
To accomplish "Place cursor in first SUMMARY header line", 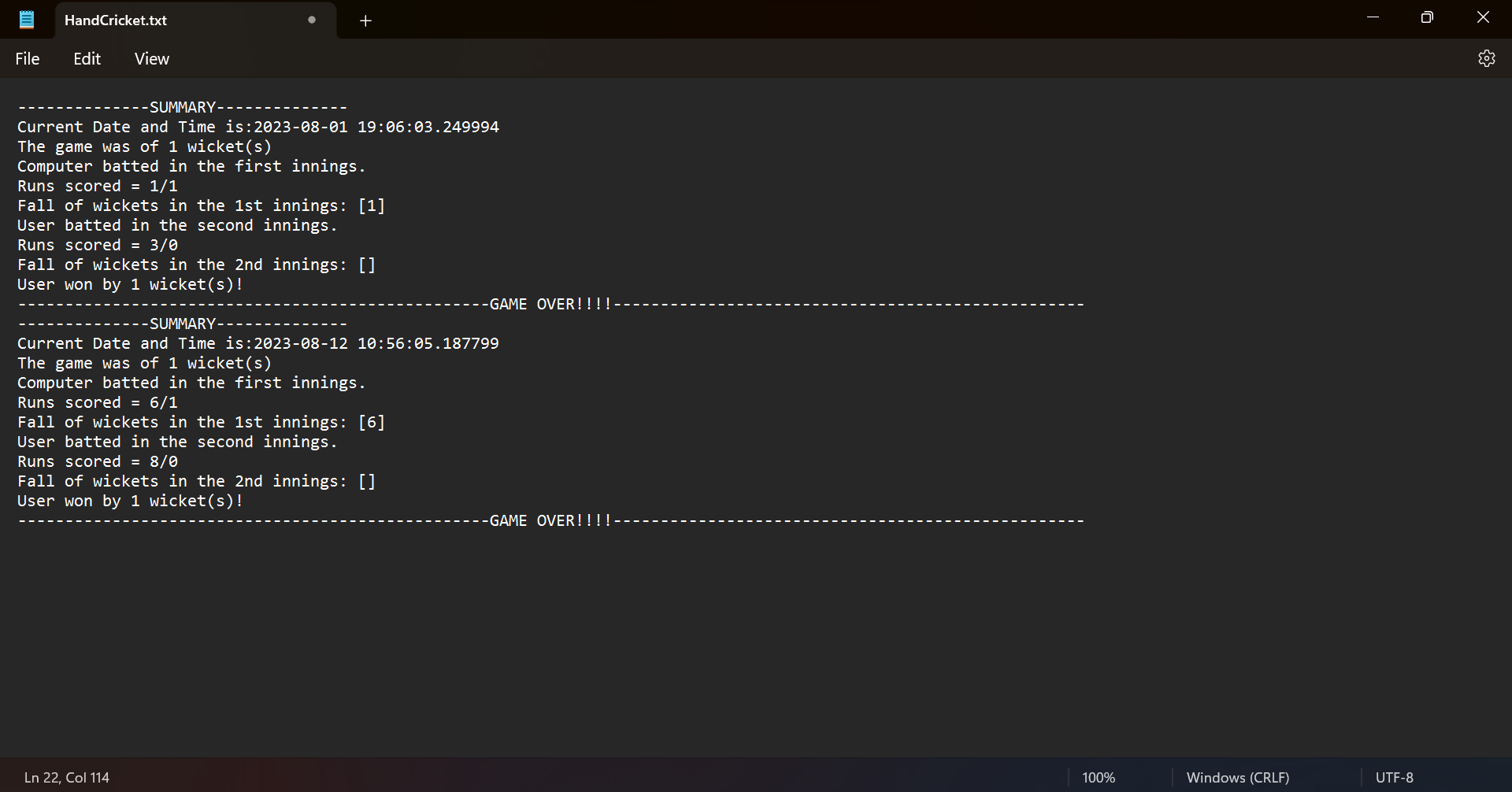I will pos(183,107).
